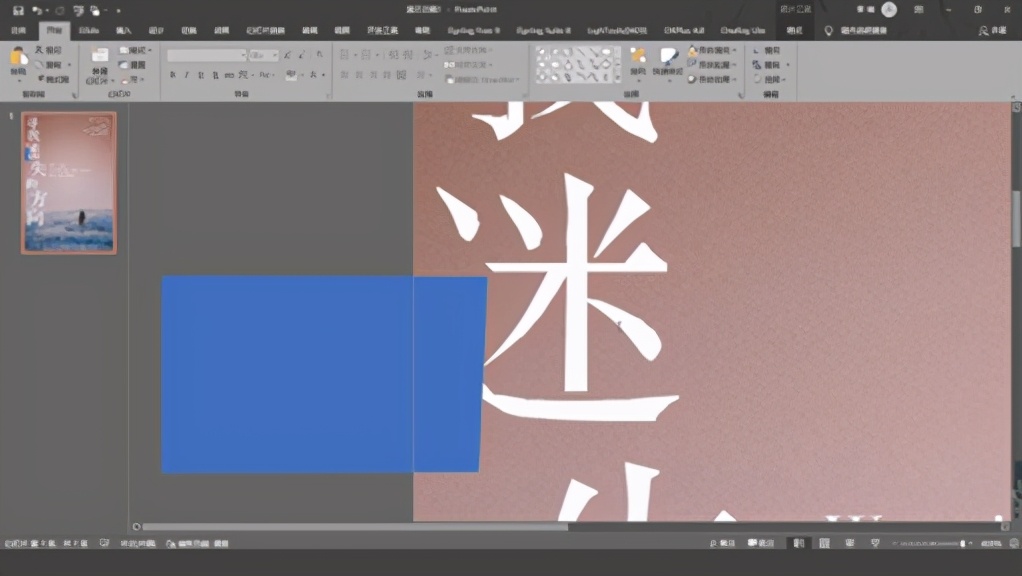
Task: Increase the list indent level
Action: coord(408,55)
